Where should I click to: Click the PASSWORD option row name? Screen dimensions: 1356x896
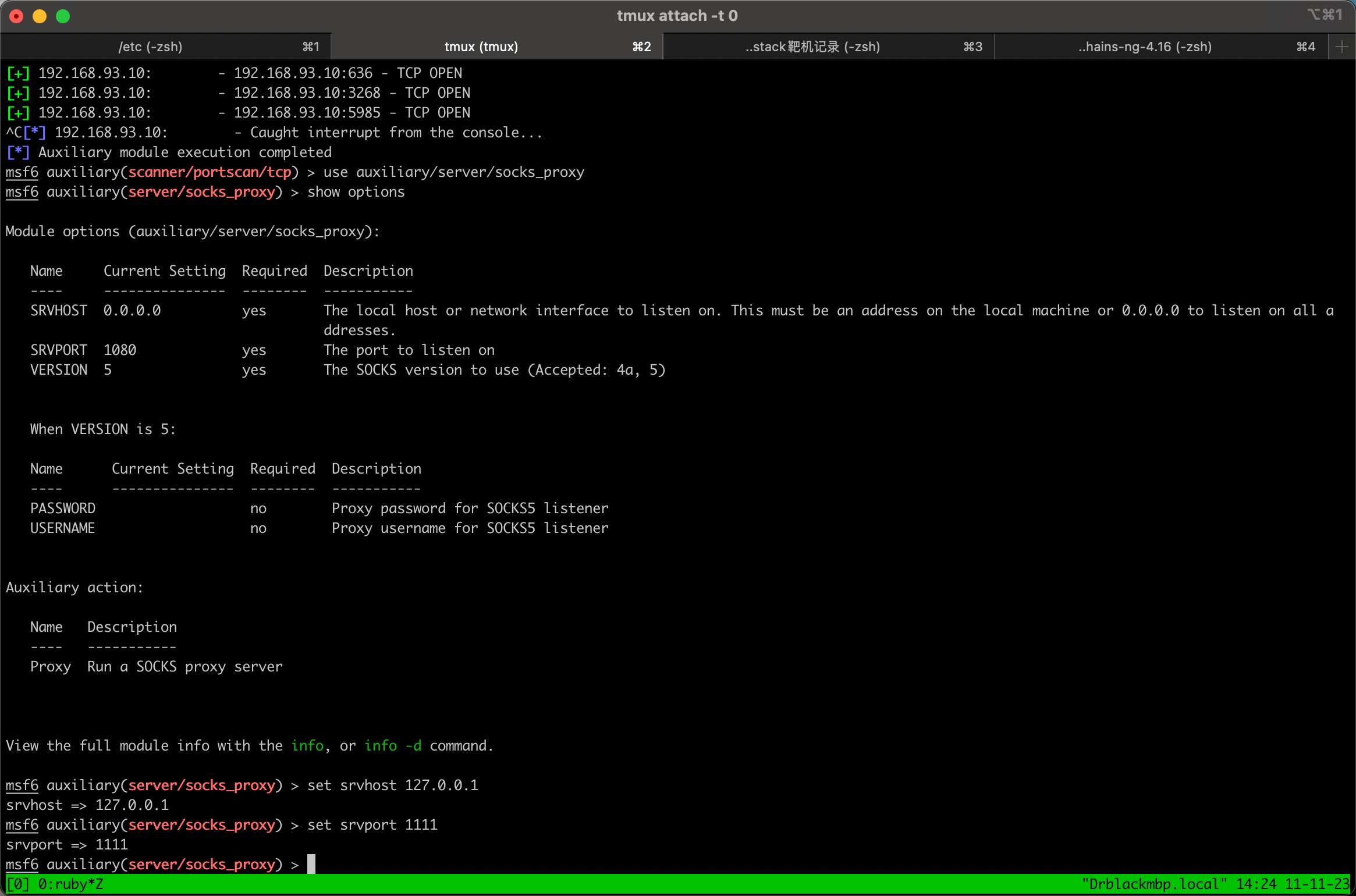click(x=63, y=509)
